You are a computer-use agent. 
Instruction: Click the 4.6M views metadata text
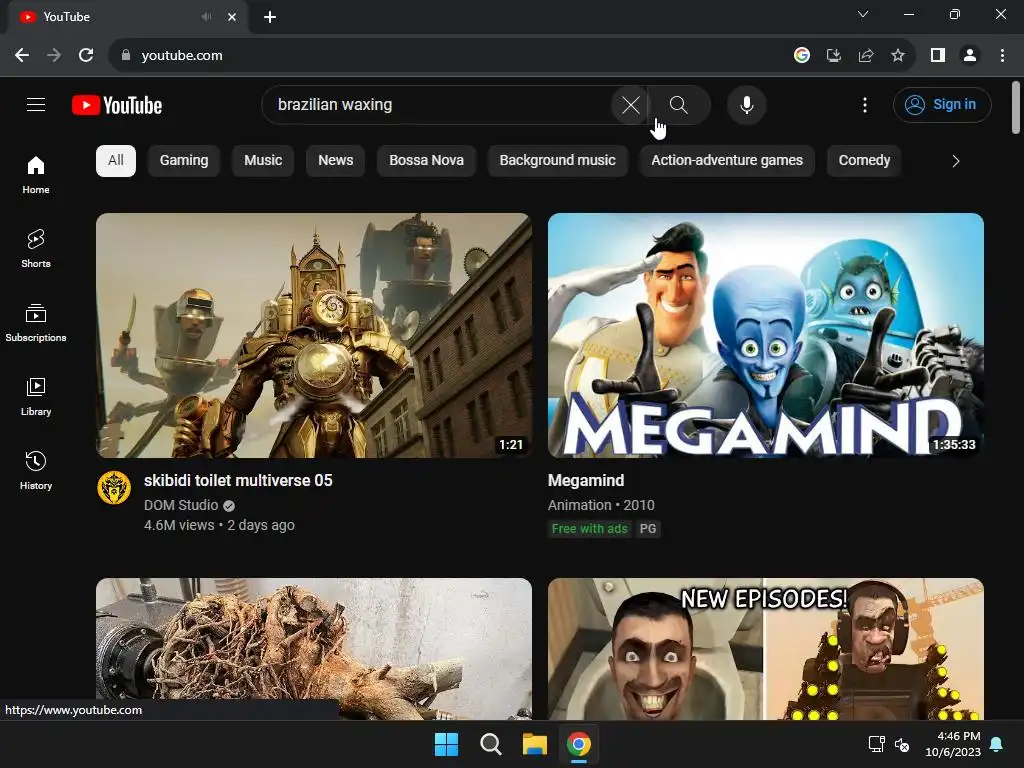tap(179, 526)
